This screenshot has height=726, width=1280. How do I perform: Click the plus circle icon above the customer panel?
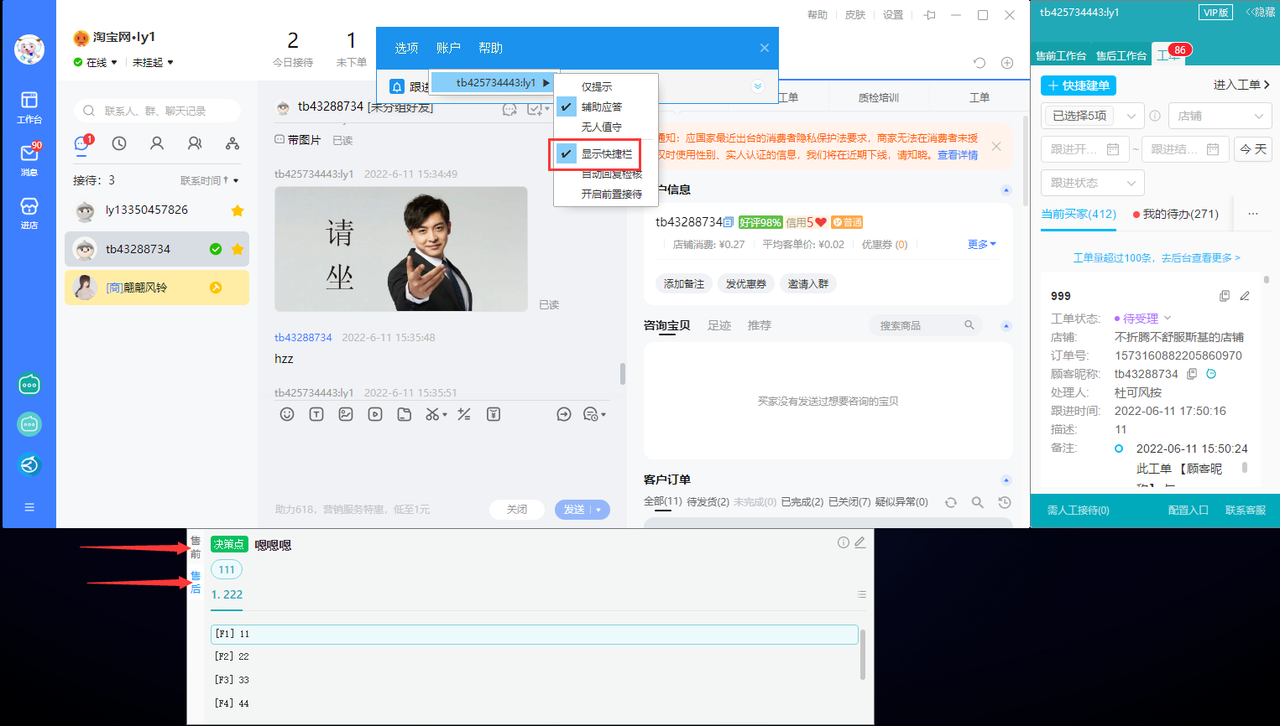click(1007, 62)
